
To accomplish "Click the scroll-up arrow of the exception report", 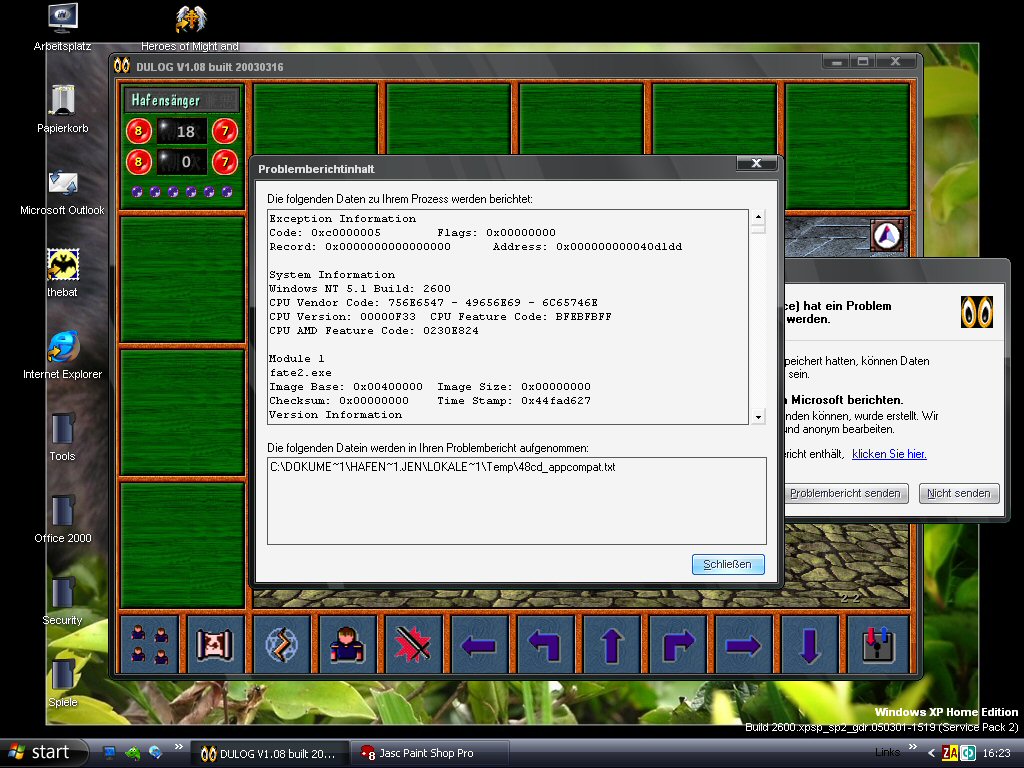I will coord(758,217).
